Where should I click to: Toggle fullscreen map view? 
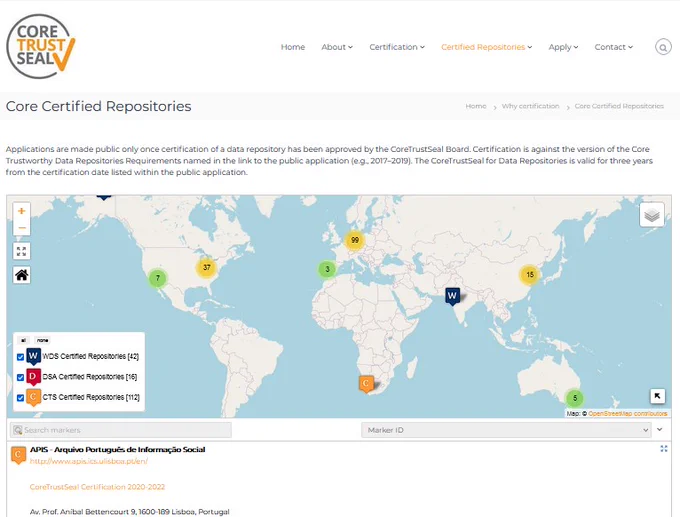(22, 251)
